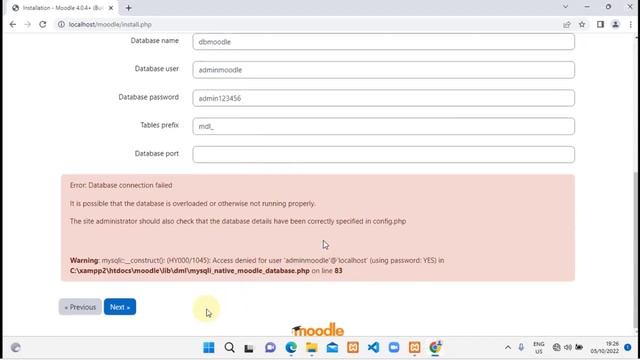Switch to Chrome on the taskbar
Screen dimensions: 640x360
(x=435, y=347)
